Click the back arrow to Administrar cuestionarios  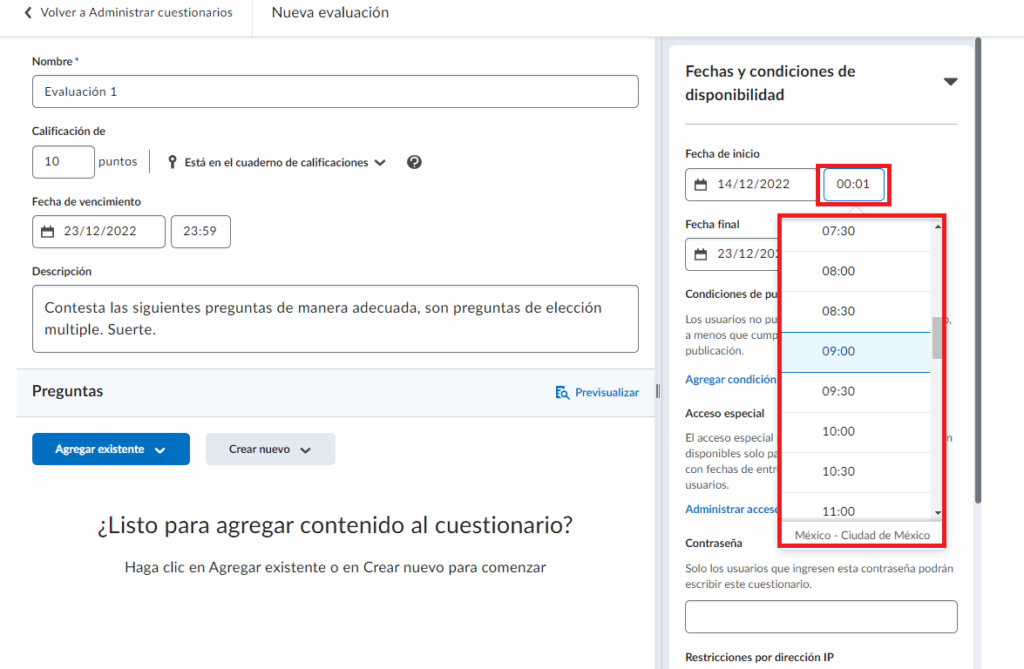(x=28, y=13)
